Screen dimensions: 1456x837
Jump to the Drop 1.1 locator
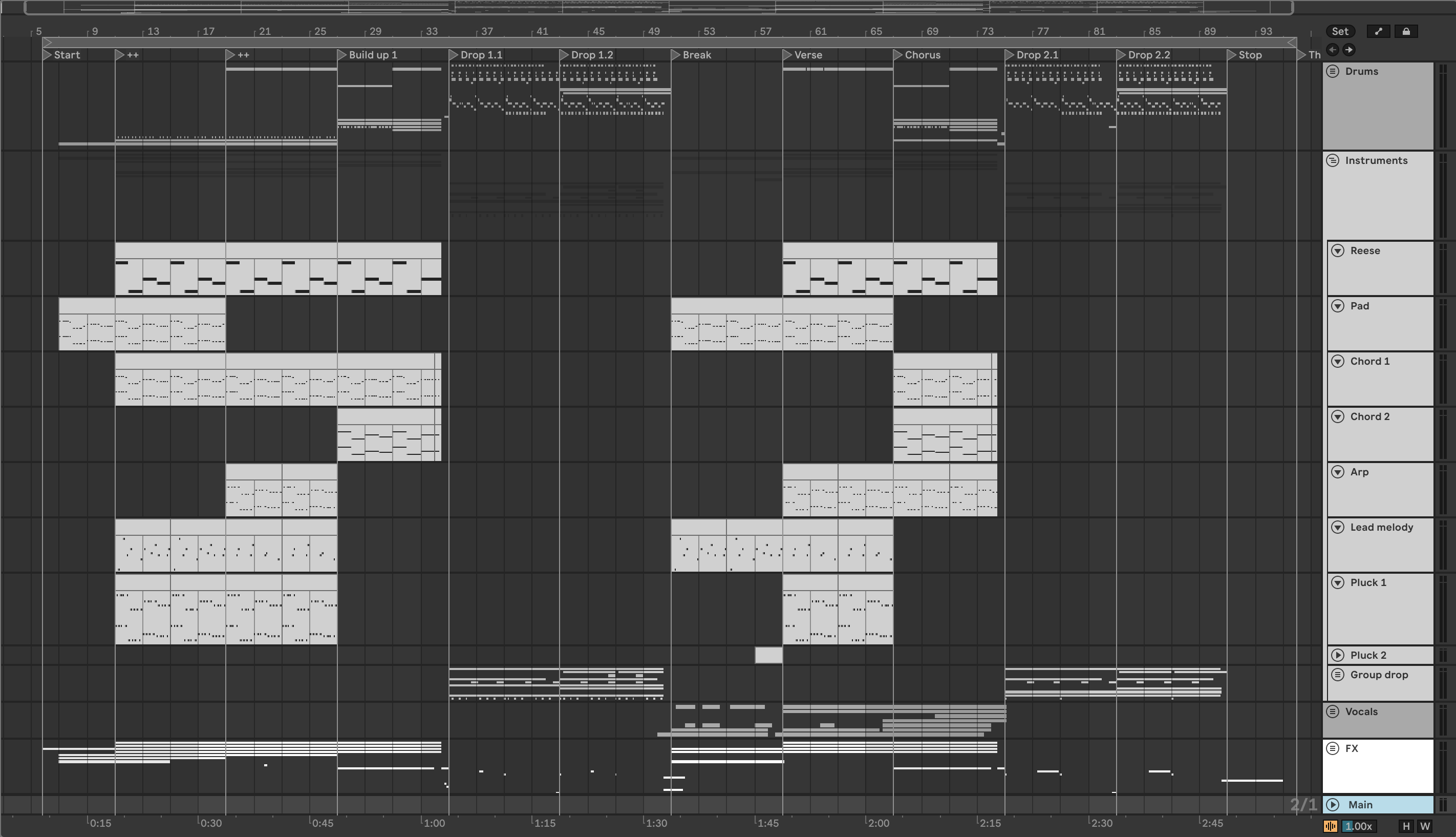pyautogui.click(x=476, y=55)
